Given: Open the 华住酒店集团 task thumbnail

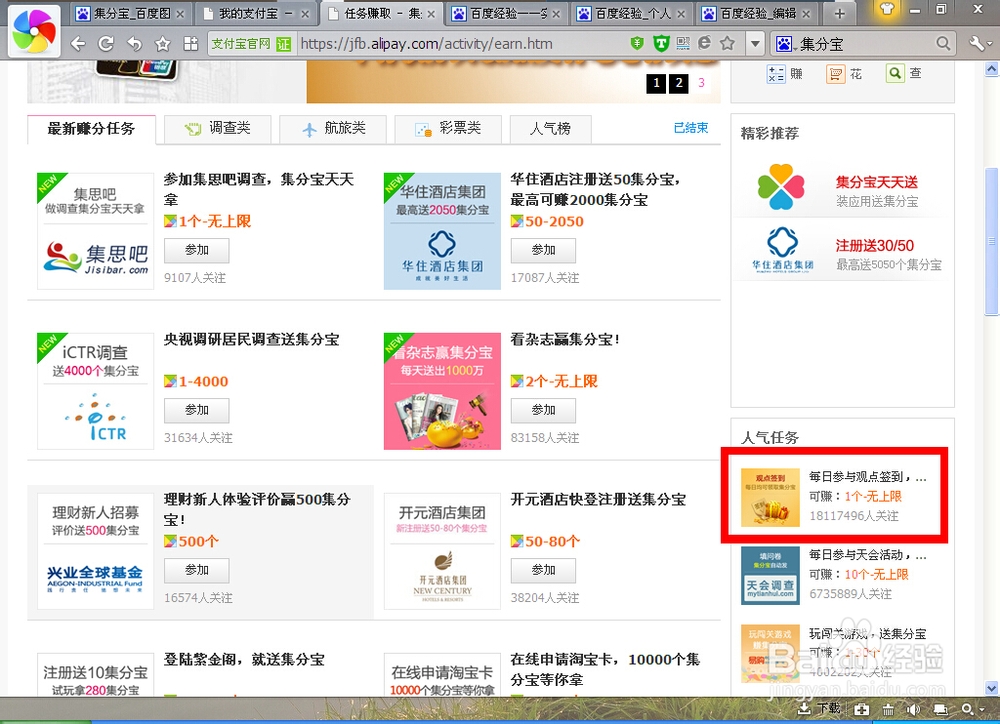Looking at the screenshot, I should coord(442,231).
